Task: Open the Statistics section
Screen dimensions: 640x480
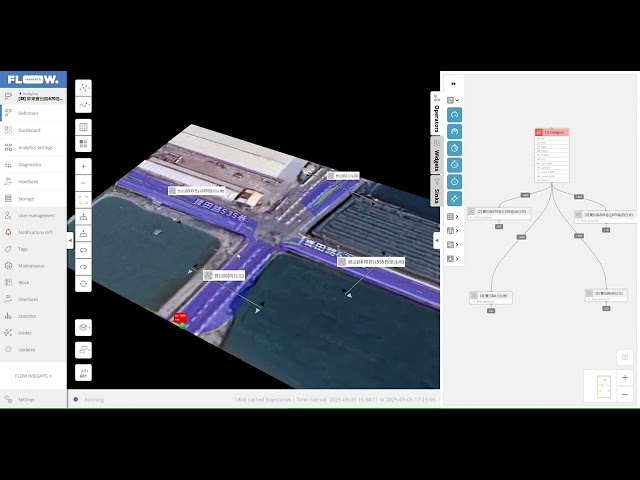Action: click(x=27, y=316)
